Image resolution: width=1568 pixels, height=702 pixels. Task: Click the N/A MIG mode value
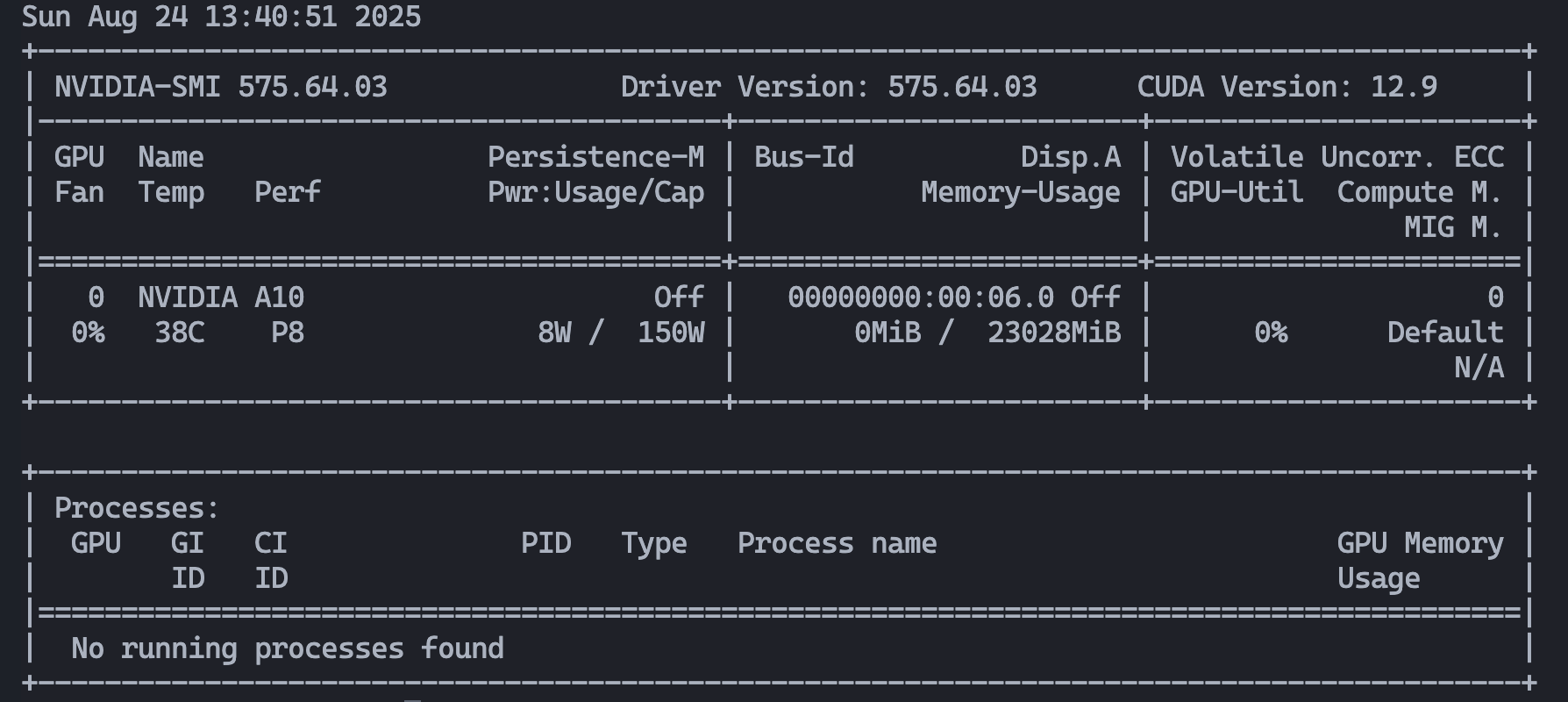(x=1478, y=368)
